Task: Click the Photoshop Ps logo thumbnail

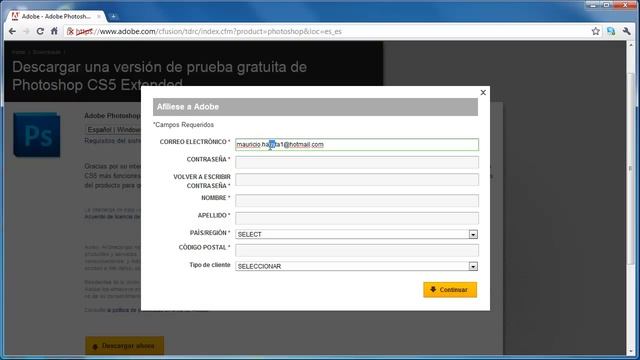Action: pos(37,135)
